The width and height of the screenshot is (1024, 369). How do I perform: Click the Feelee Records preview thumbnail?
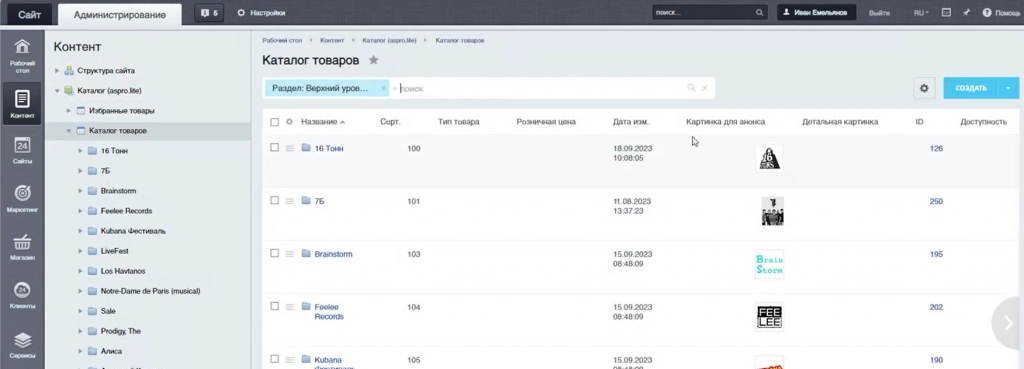[769, 317]
